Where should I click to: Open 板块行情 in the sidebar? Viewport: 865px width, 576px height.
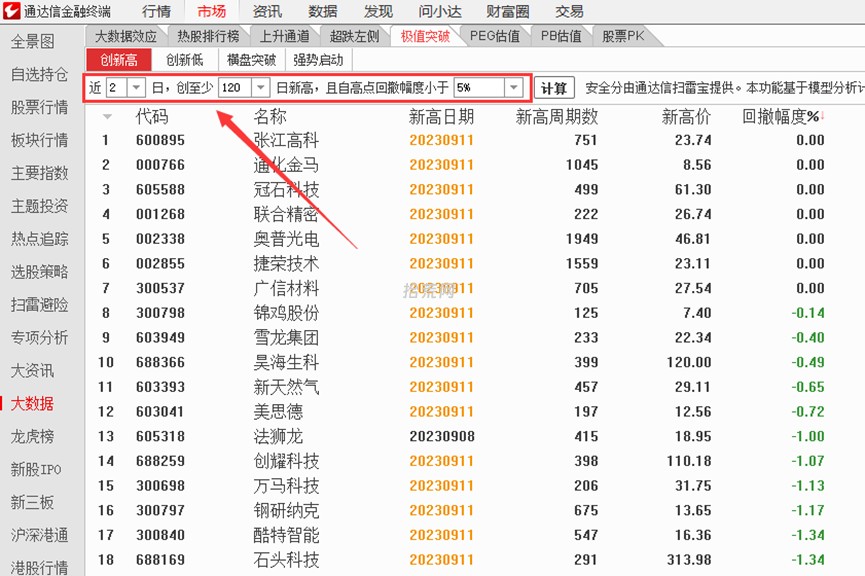tap(40, 140)
